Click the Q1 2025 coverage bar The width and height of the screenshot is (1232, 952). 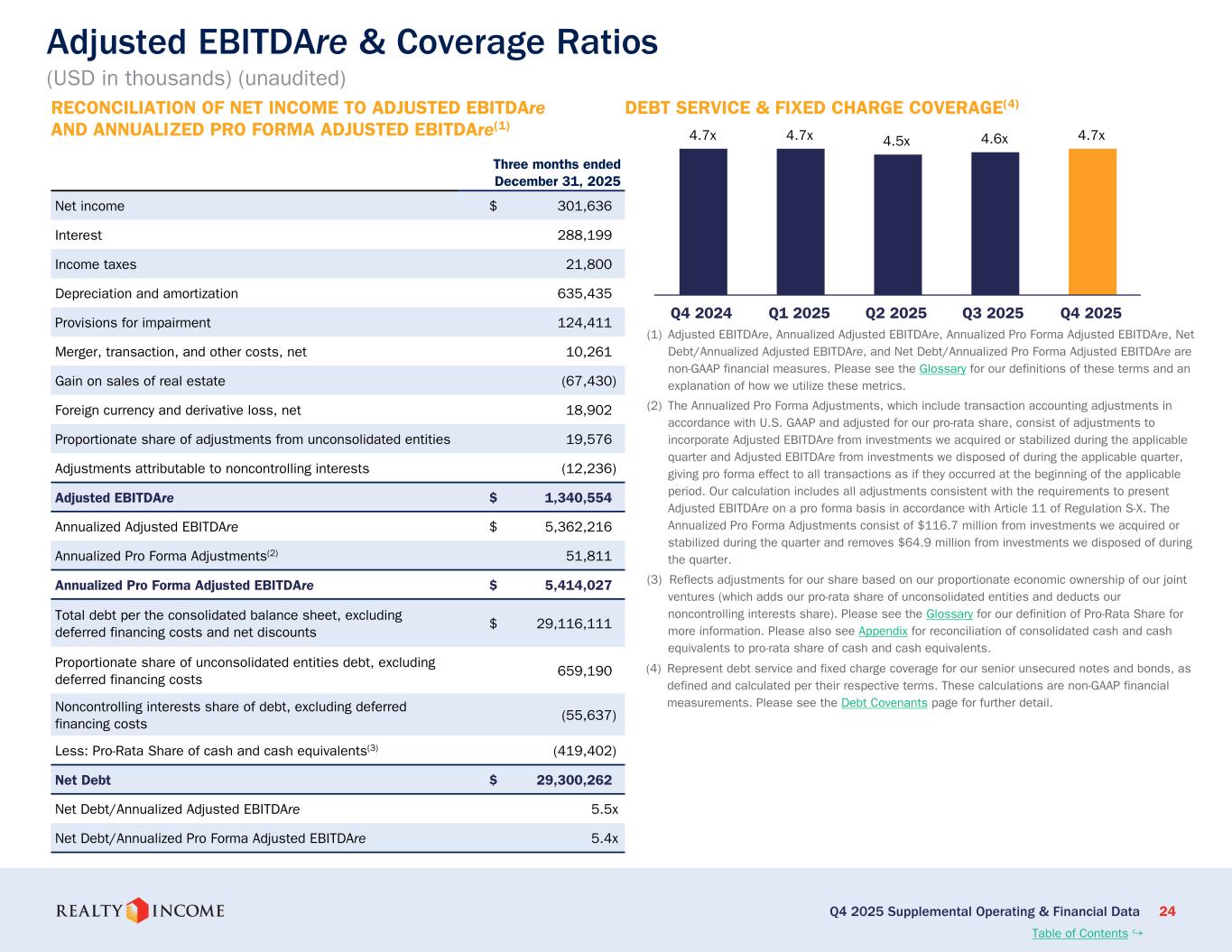click(x=800, y=221)
